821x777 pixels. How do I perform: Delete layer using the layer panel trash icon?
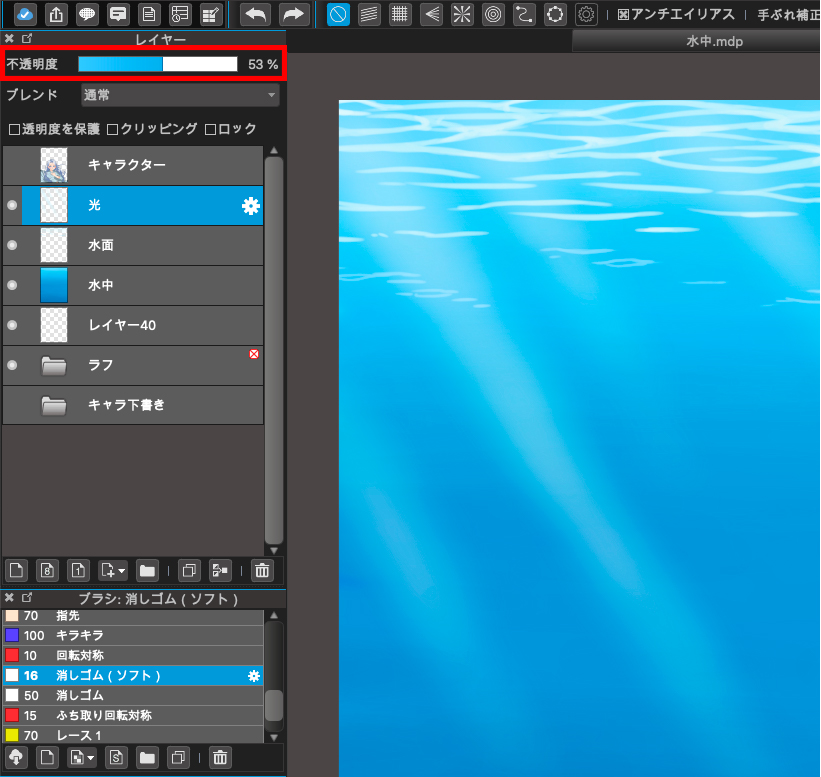pos(262,571)
